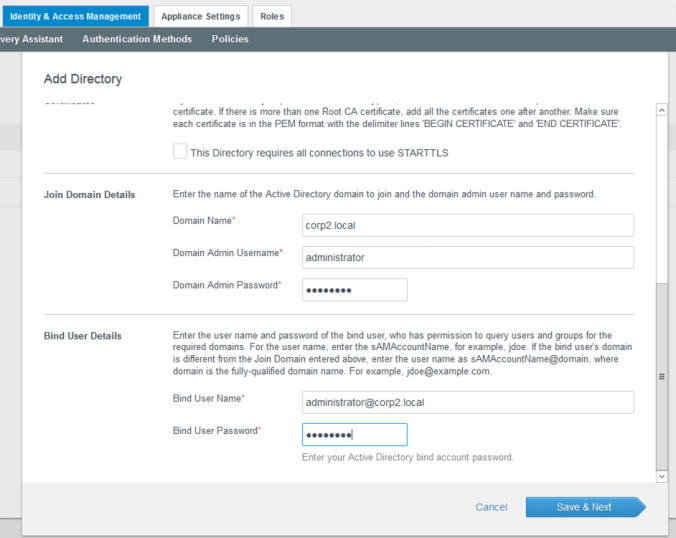Image resolution: width=676 pixels, height=538 pixels.
Task: Focus the Bind User Password field
Action: click(354, 434)
